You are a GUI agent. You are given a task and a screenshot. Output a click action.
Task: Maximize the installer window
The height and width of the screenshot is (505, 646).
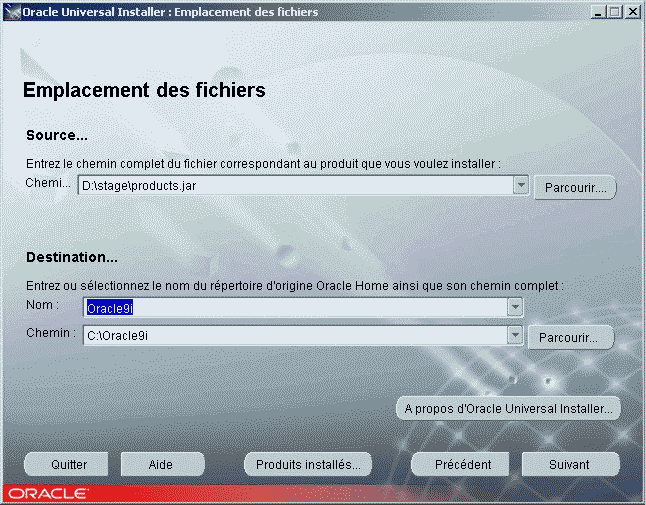[x=614, y=12]
